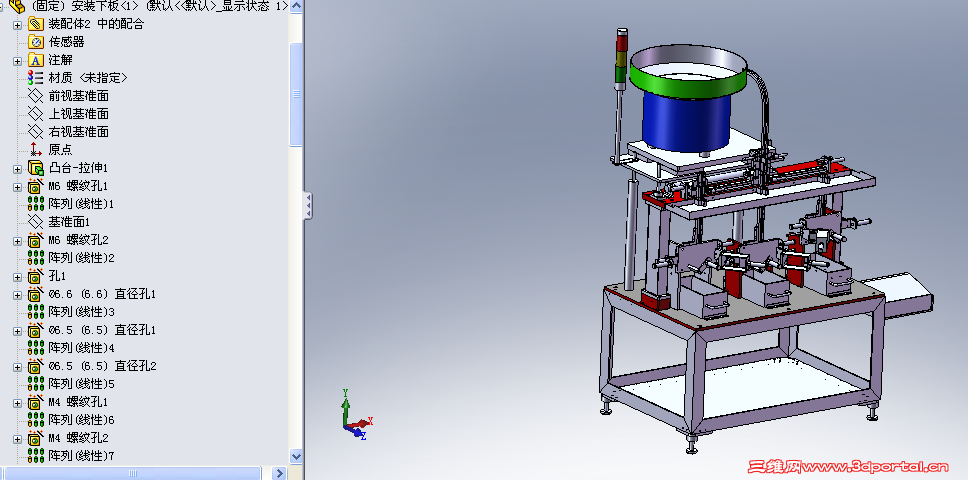Select 阵列(线性)4 label

(x=81, y=348)
